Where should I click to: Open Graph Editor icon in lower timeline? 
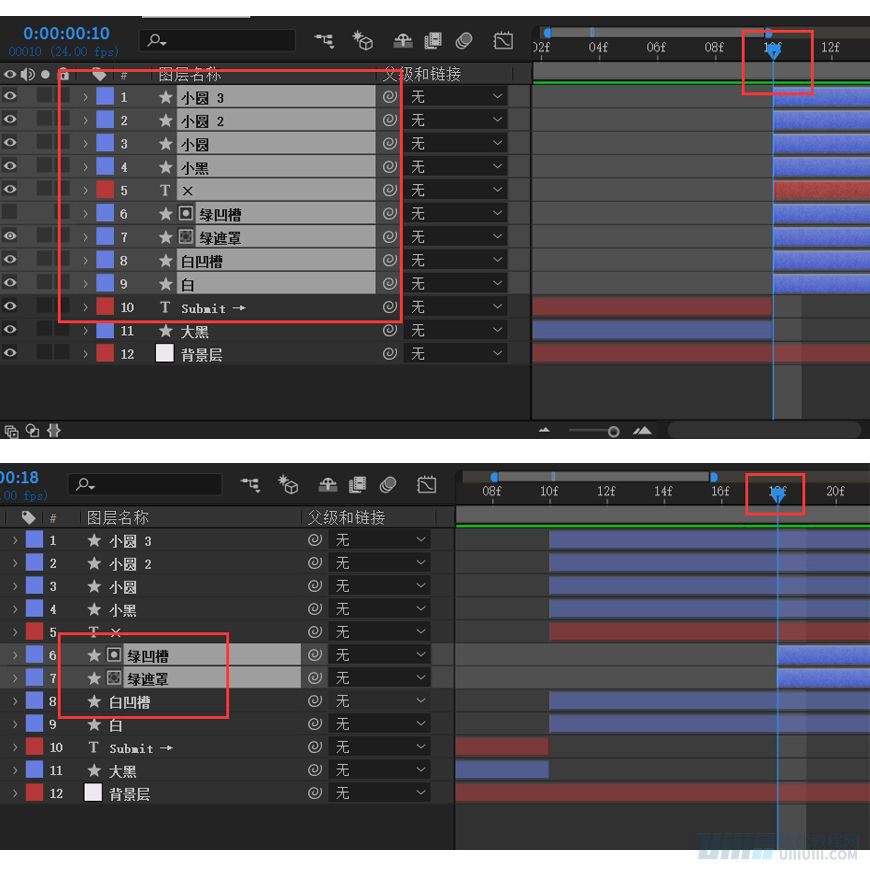point(427,485)
